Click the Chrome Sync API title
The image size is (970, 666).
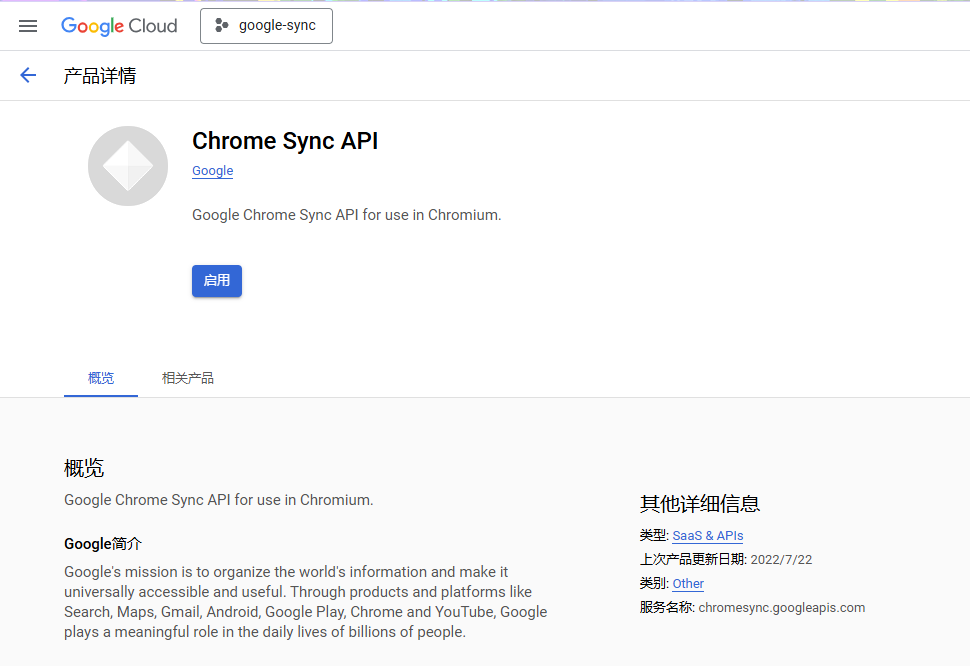pos(285,141)
